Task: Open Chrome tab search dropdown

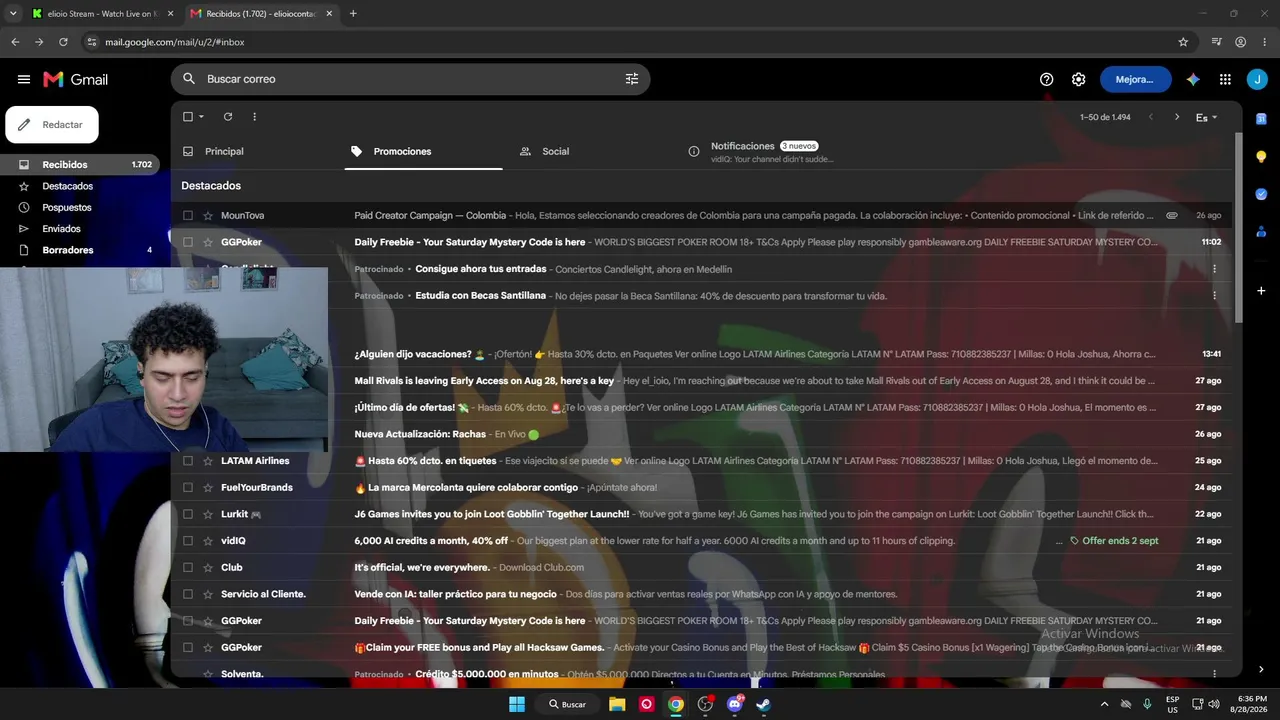Action: [x=13, y=14]
